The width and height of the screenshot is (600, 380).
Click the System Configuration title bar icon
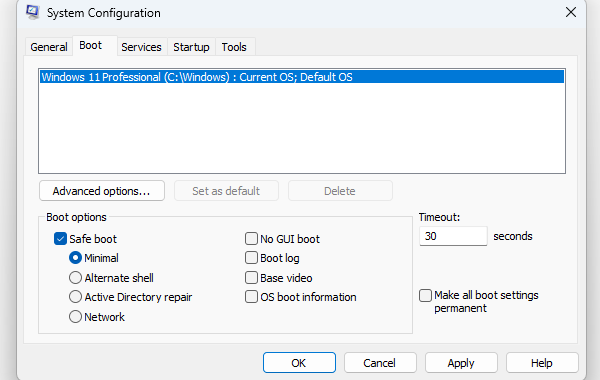point(33,12)
